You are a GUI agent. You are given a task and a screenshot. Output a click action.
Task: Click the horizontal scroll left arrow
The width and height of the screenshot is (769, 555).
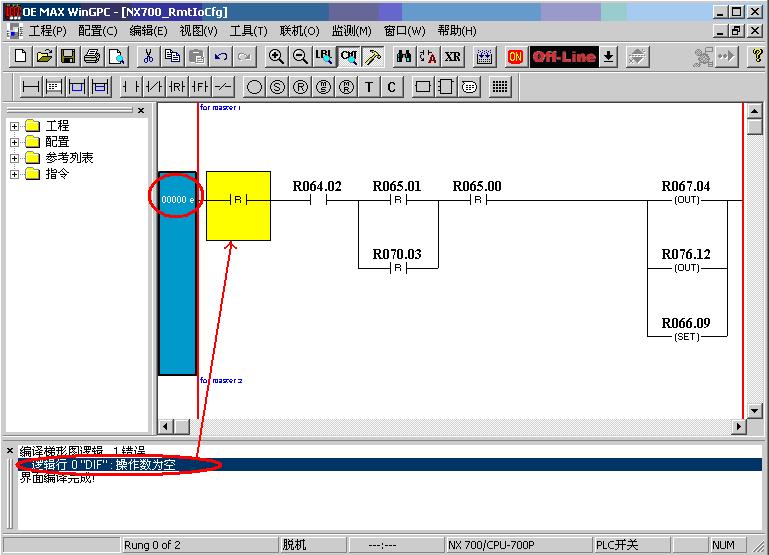pyautogui.click(x=165, y=427)
